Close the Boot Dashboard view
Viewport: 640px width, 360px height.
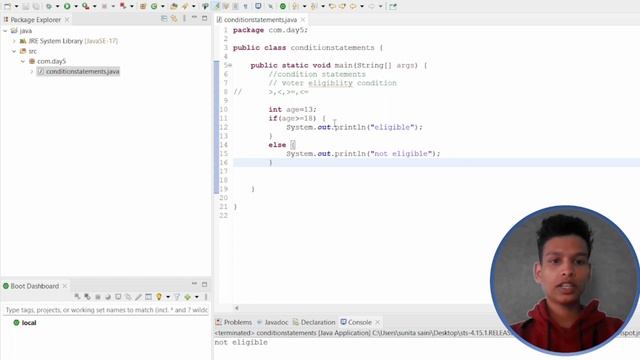point(65,286)
